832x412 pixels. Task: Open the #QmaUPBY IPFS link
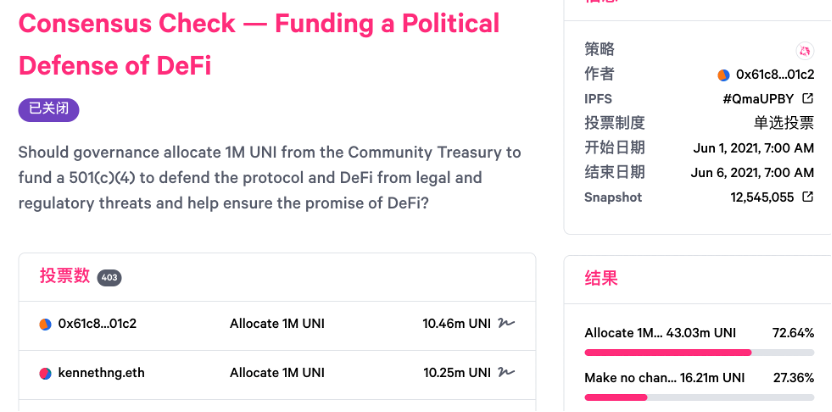point(758,99)
